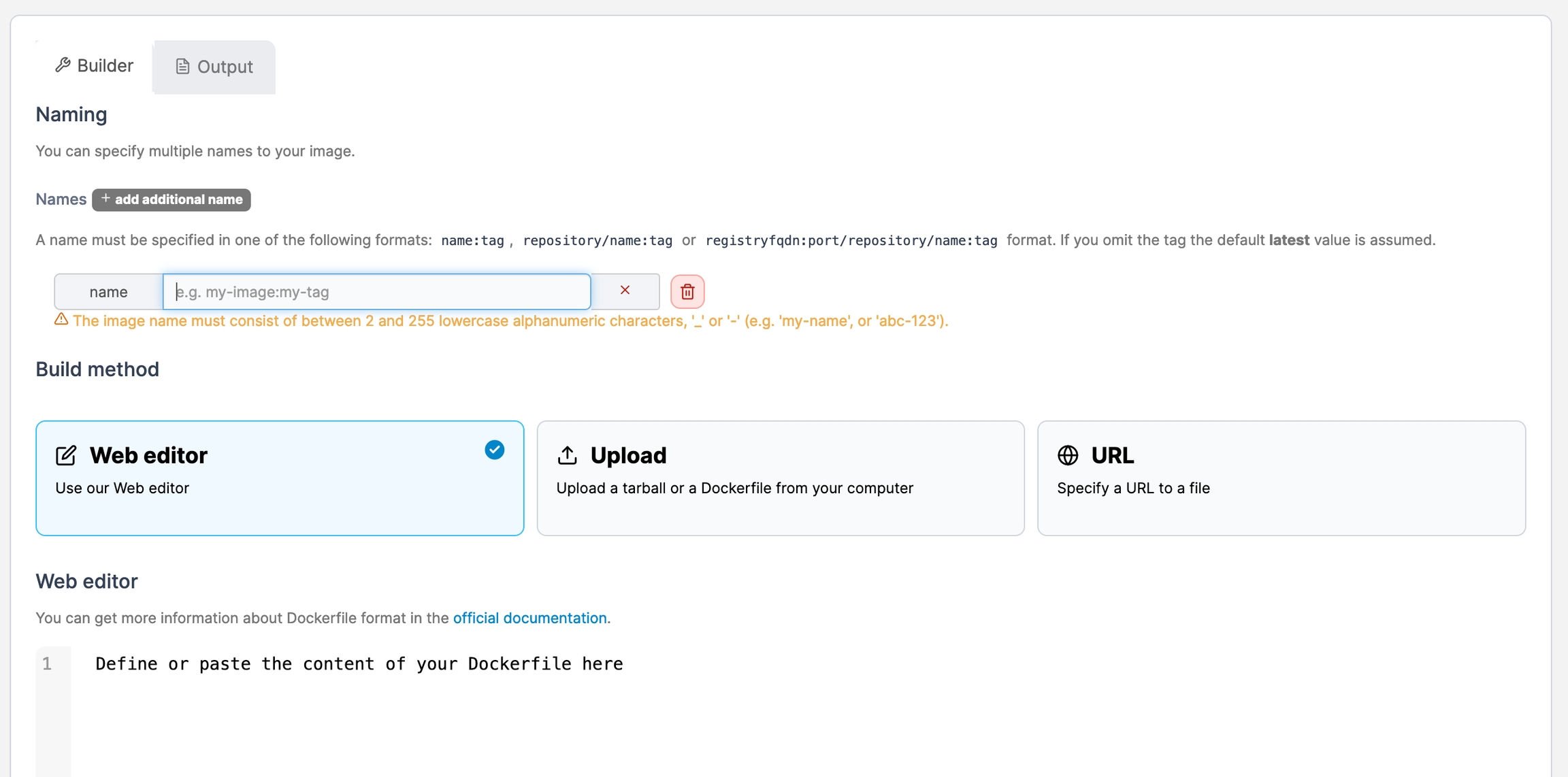Click the 'name' label prefix box
Viewport: 1568px width, 777px height.
(108, 292)
